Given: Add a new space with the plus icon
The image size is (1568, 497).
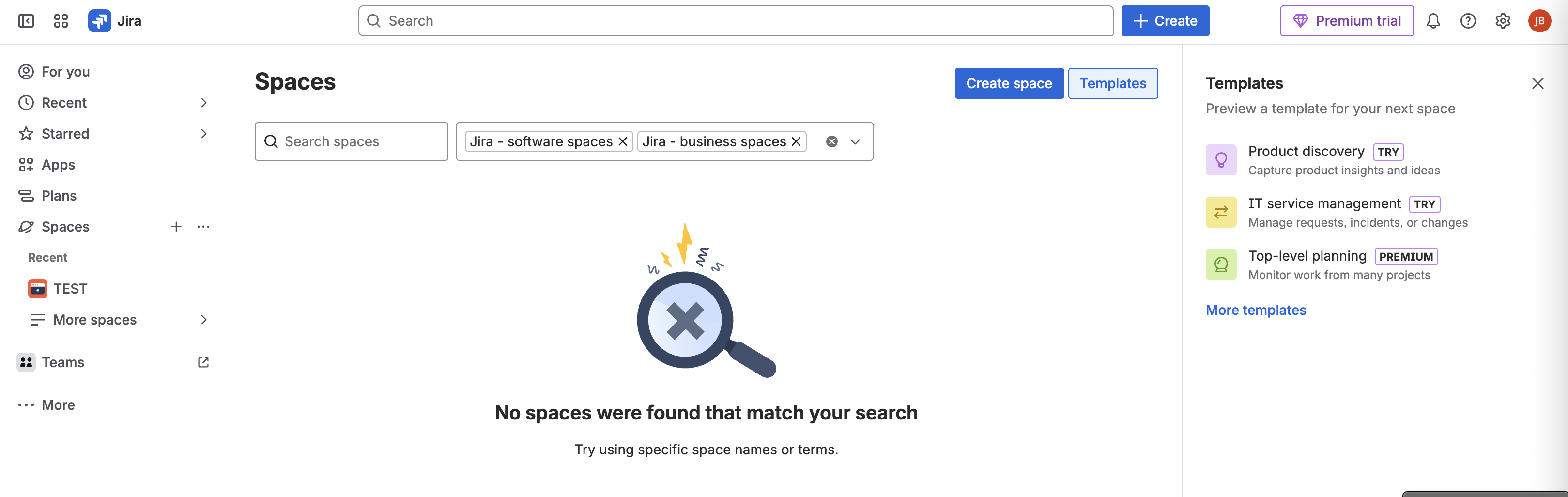Looking at the screenshot, I should pyautogui.click(x=176, y=227).
